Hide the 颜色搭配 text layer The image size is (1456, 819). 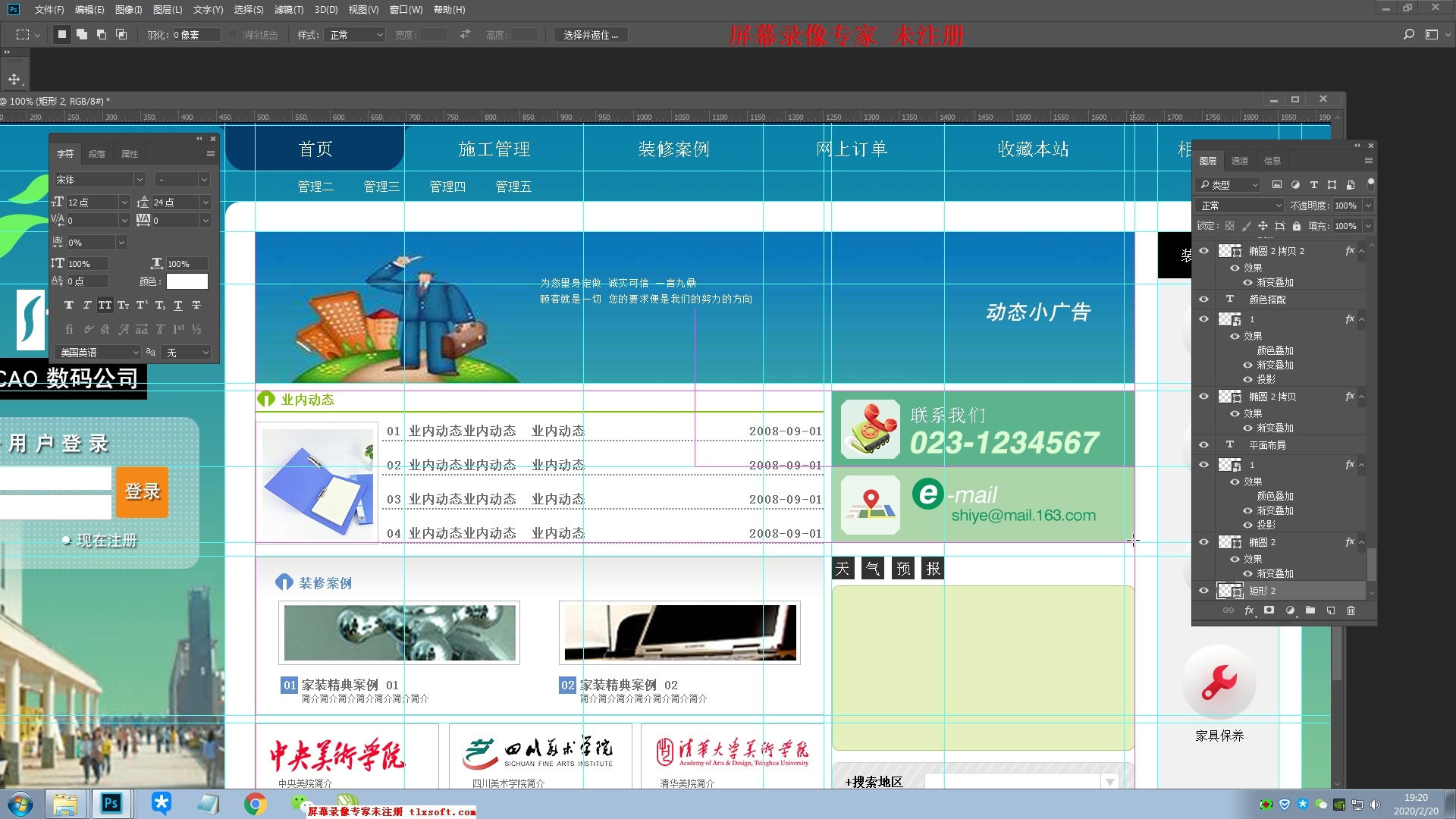[x=1203, y=299]
